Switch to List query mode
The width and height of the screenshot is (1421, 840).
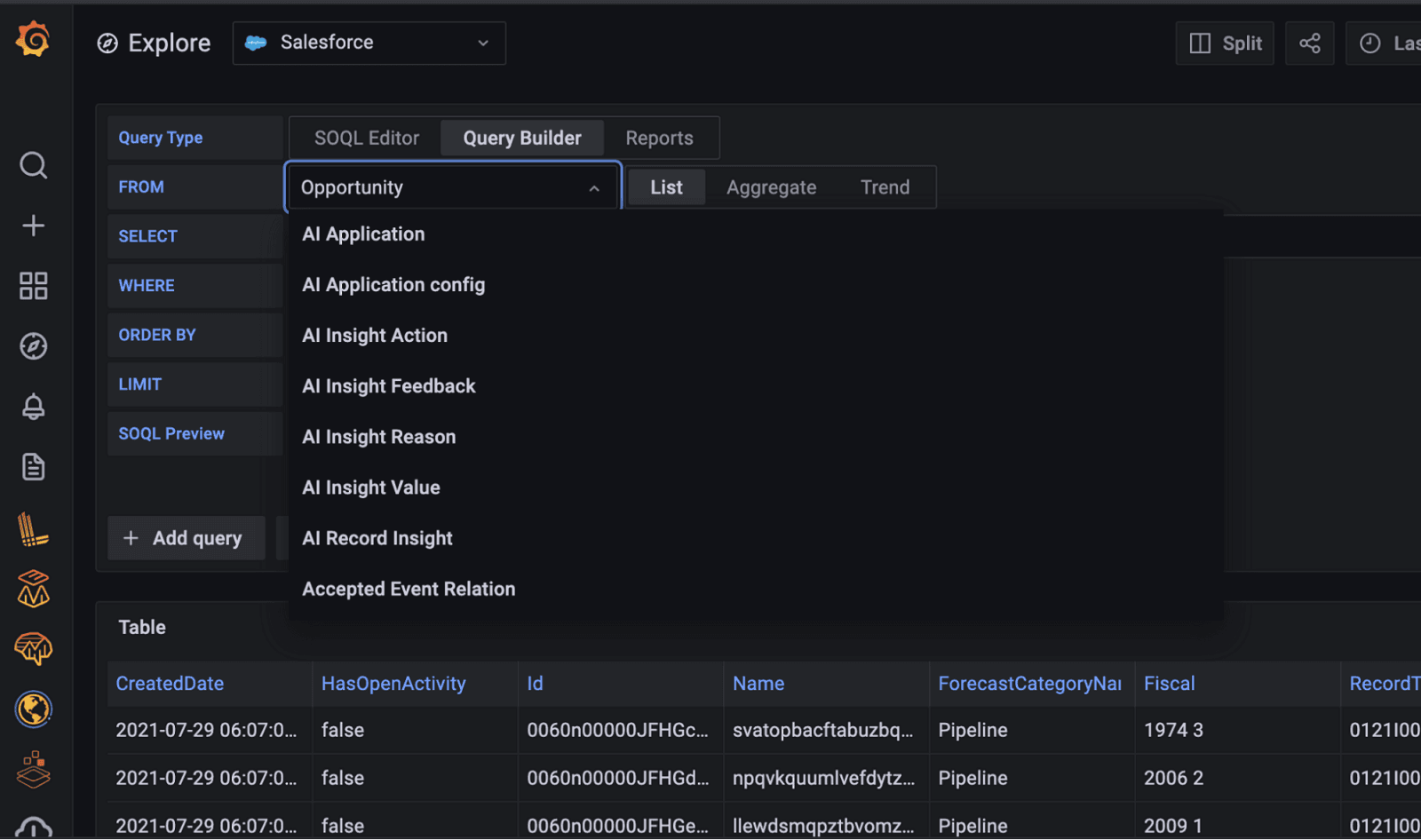coord(666,187)
